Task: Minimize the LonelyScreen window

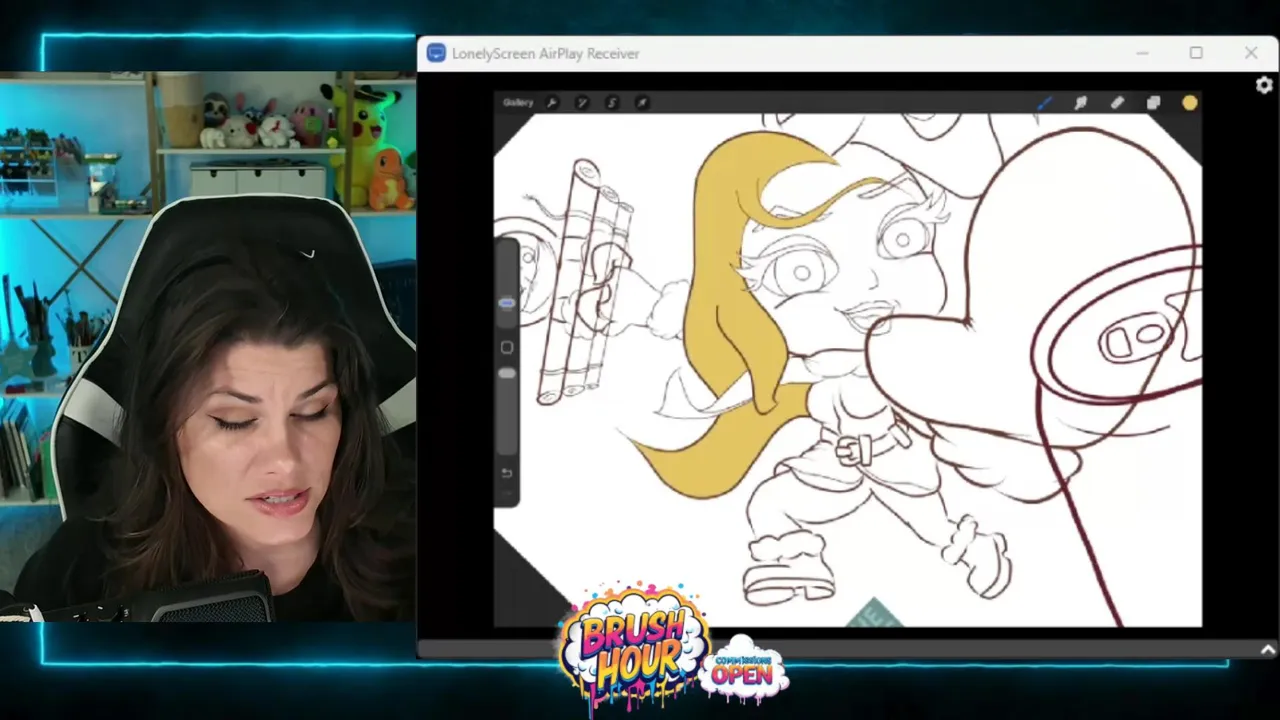Action: pos(1142,53)
